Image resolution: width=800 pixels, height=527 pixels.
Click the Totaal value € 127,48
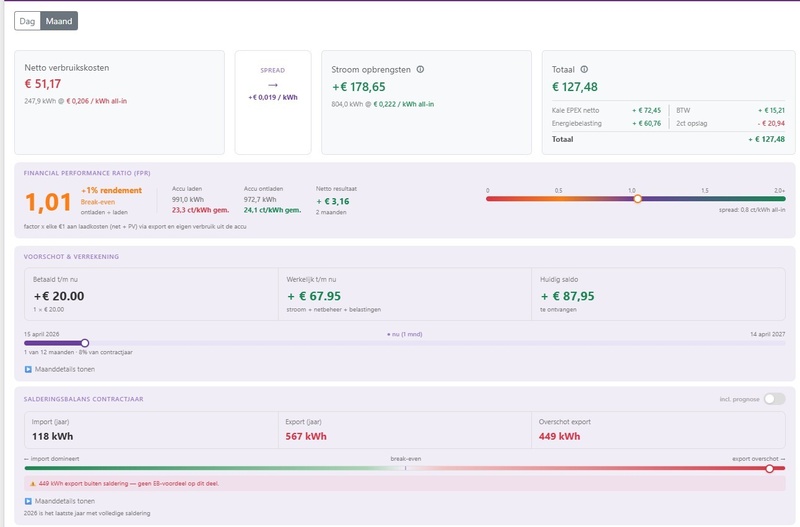pyautogui.click(x=575, y=87)
